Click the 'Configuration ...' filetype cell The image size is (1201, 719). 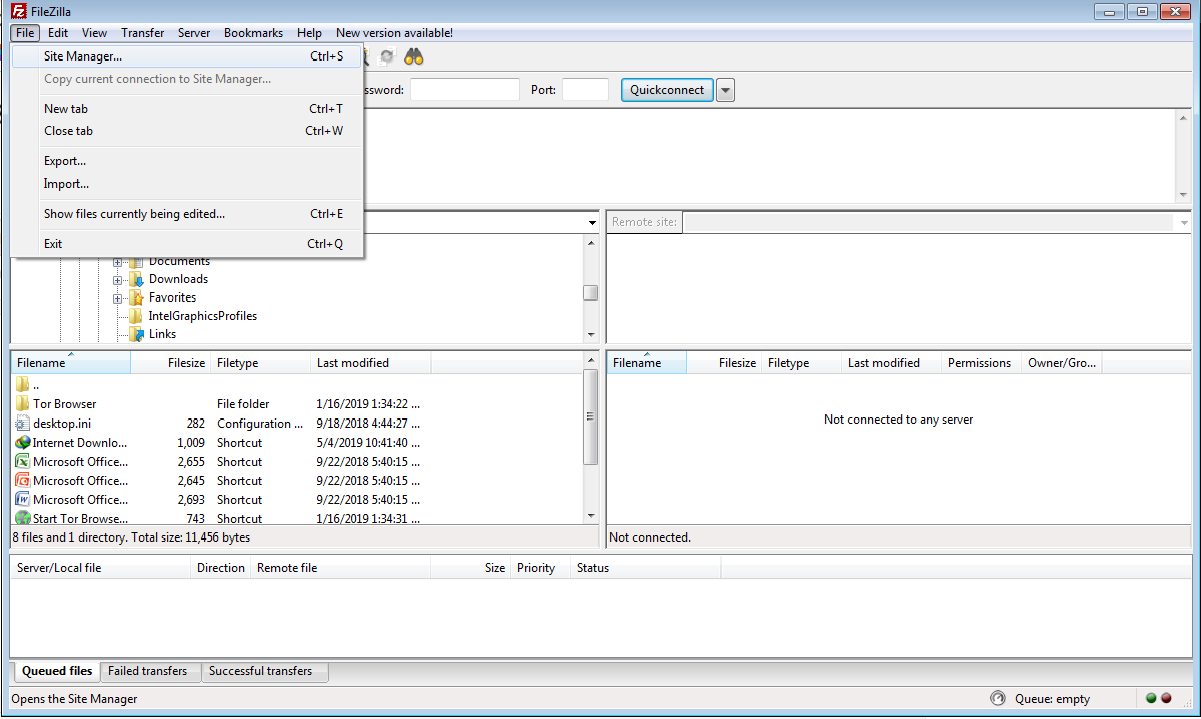(x=260, y=424)
